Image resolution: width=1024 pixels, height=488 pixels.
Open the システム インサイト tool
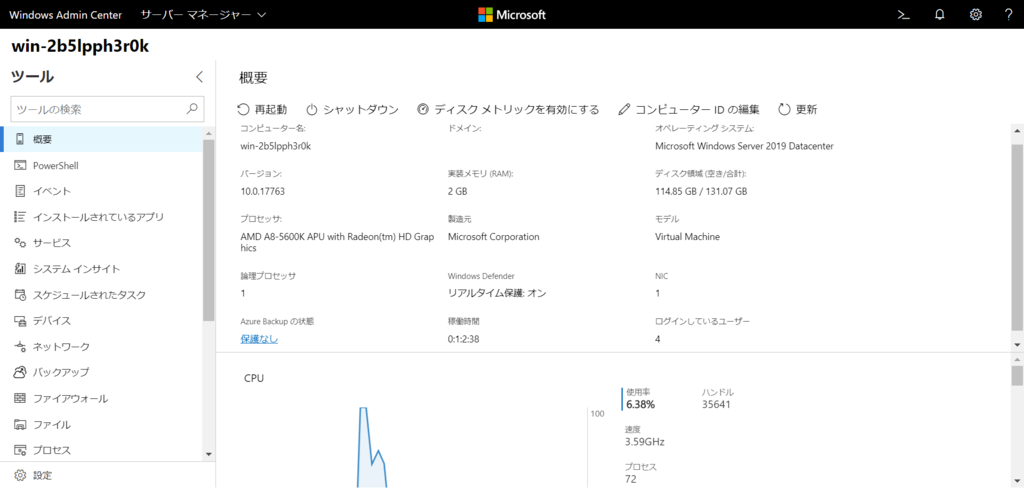(101, 268)
